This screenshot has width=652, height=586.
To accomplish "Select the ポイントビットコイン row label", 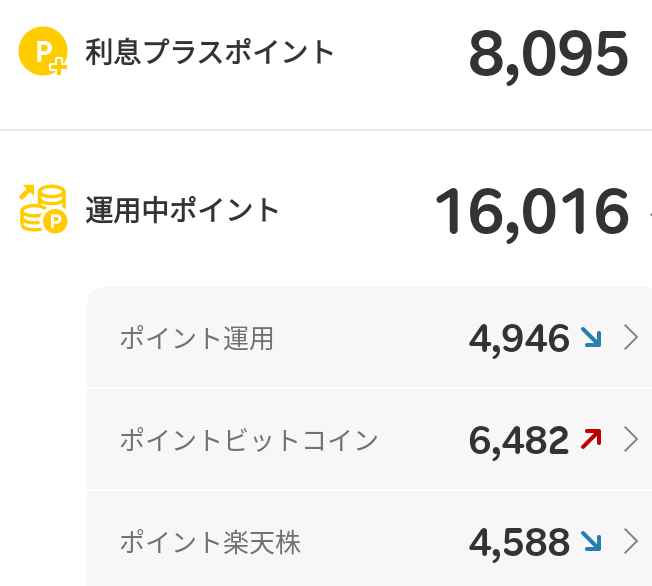I will [249, 440].
